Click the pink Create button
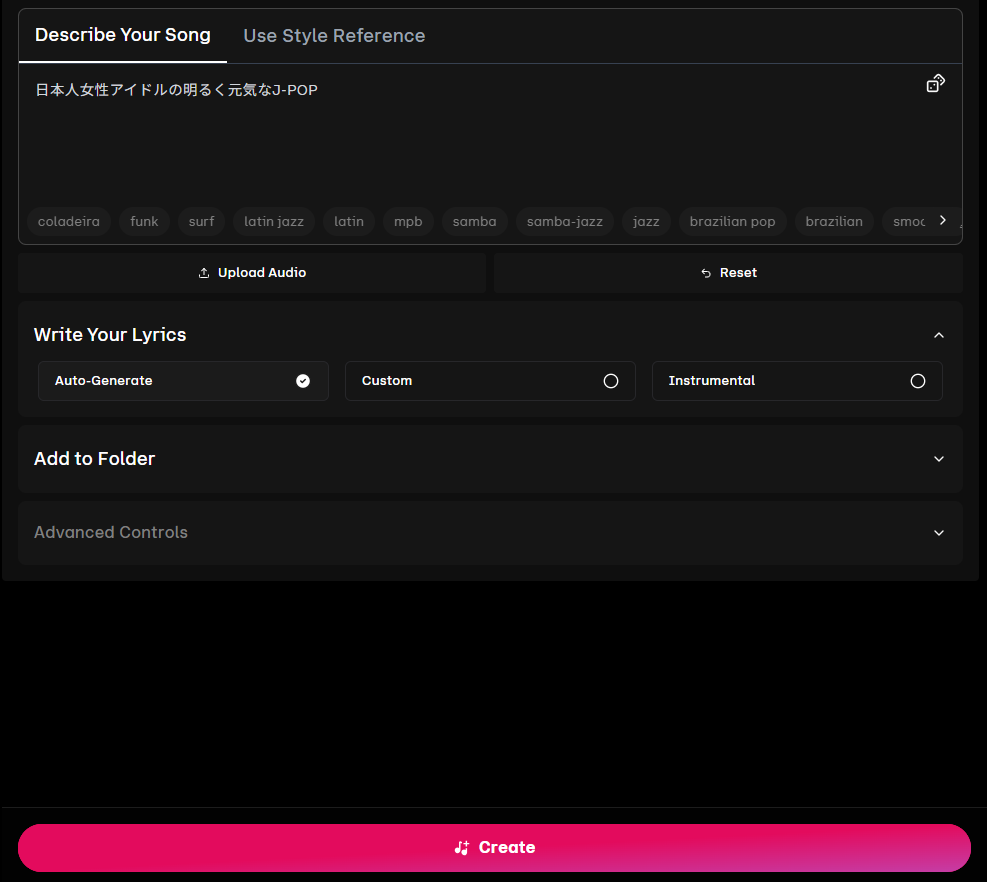987x882 pixels. tap(494, 847)
